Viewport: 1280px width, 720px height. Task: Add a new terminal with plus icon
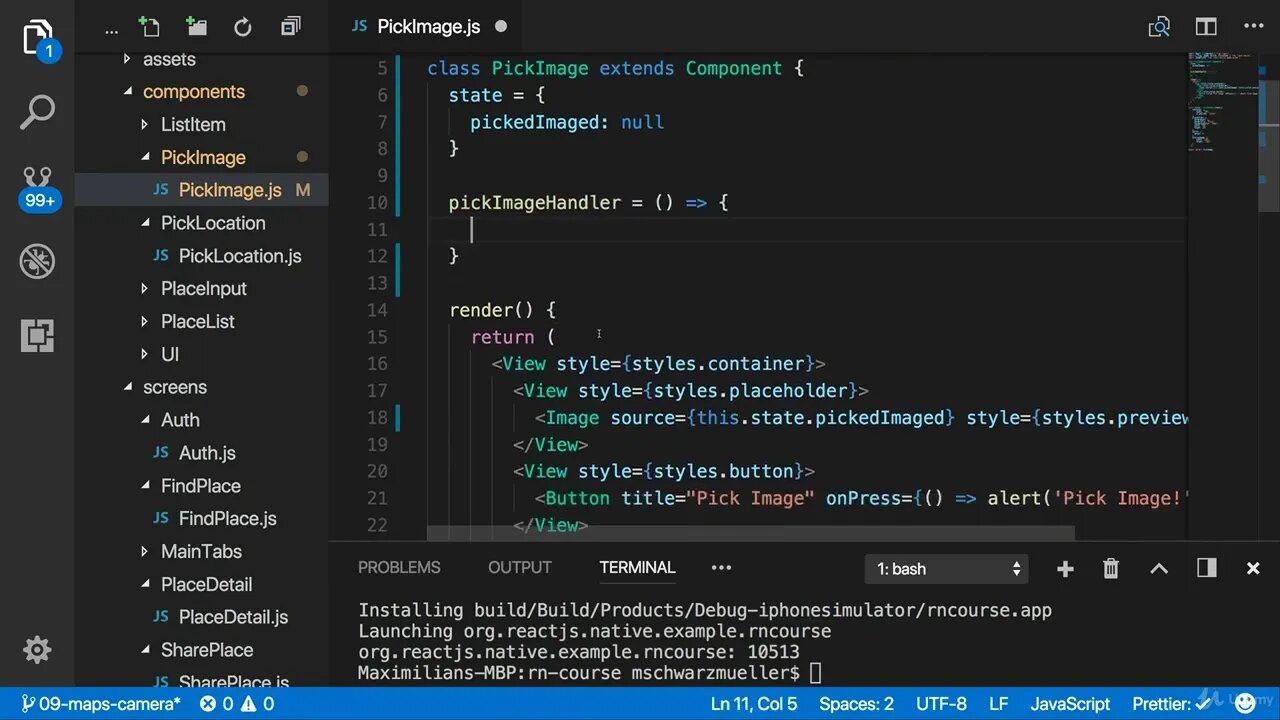pos(1065,569)
